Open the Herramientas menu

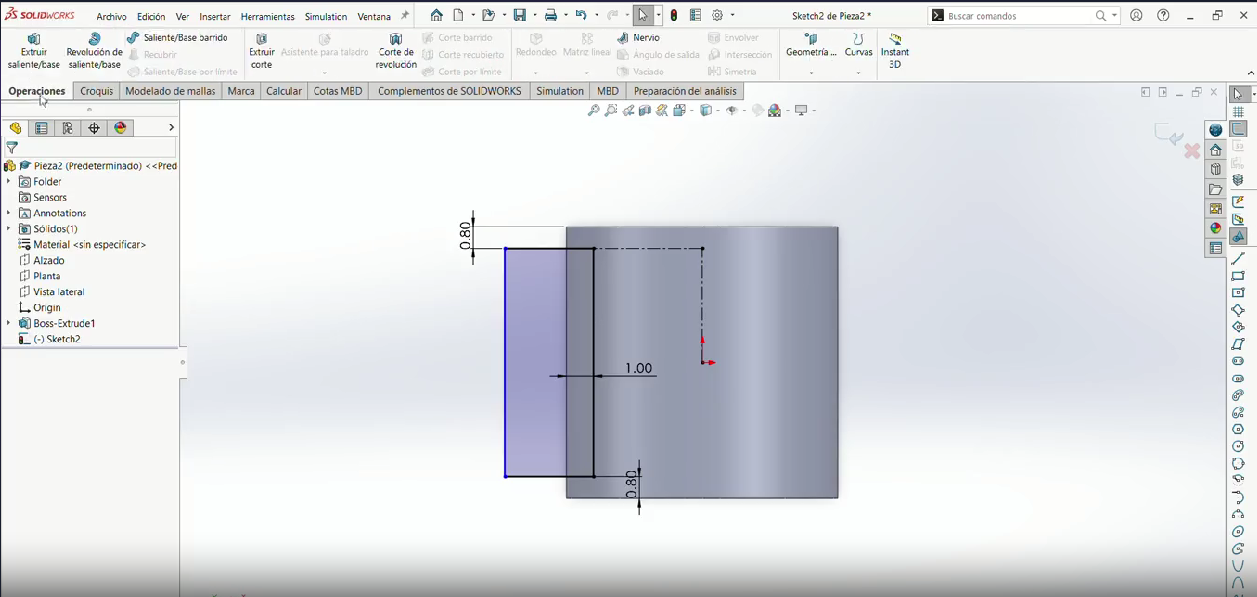[x=267, y=17]
